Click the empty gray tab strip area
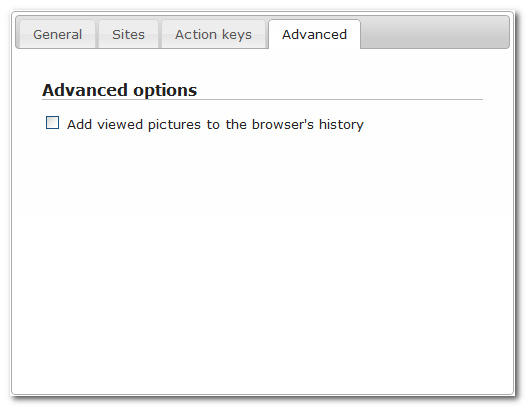 pyautogui.click(x=435, y=33)
